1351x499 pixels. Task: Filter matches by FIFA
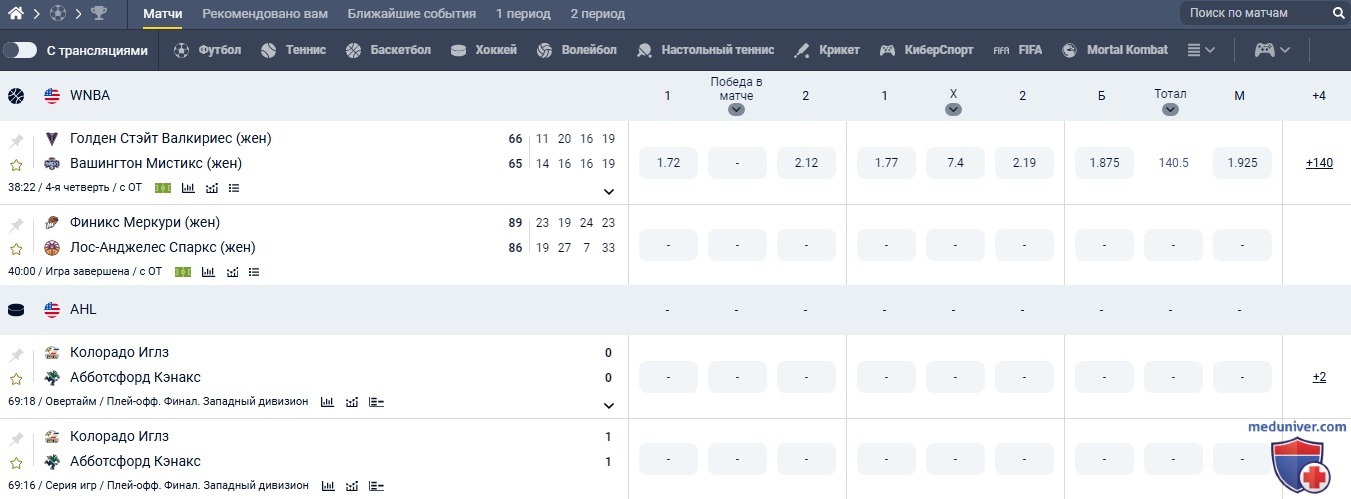tap(1017, 50)
